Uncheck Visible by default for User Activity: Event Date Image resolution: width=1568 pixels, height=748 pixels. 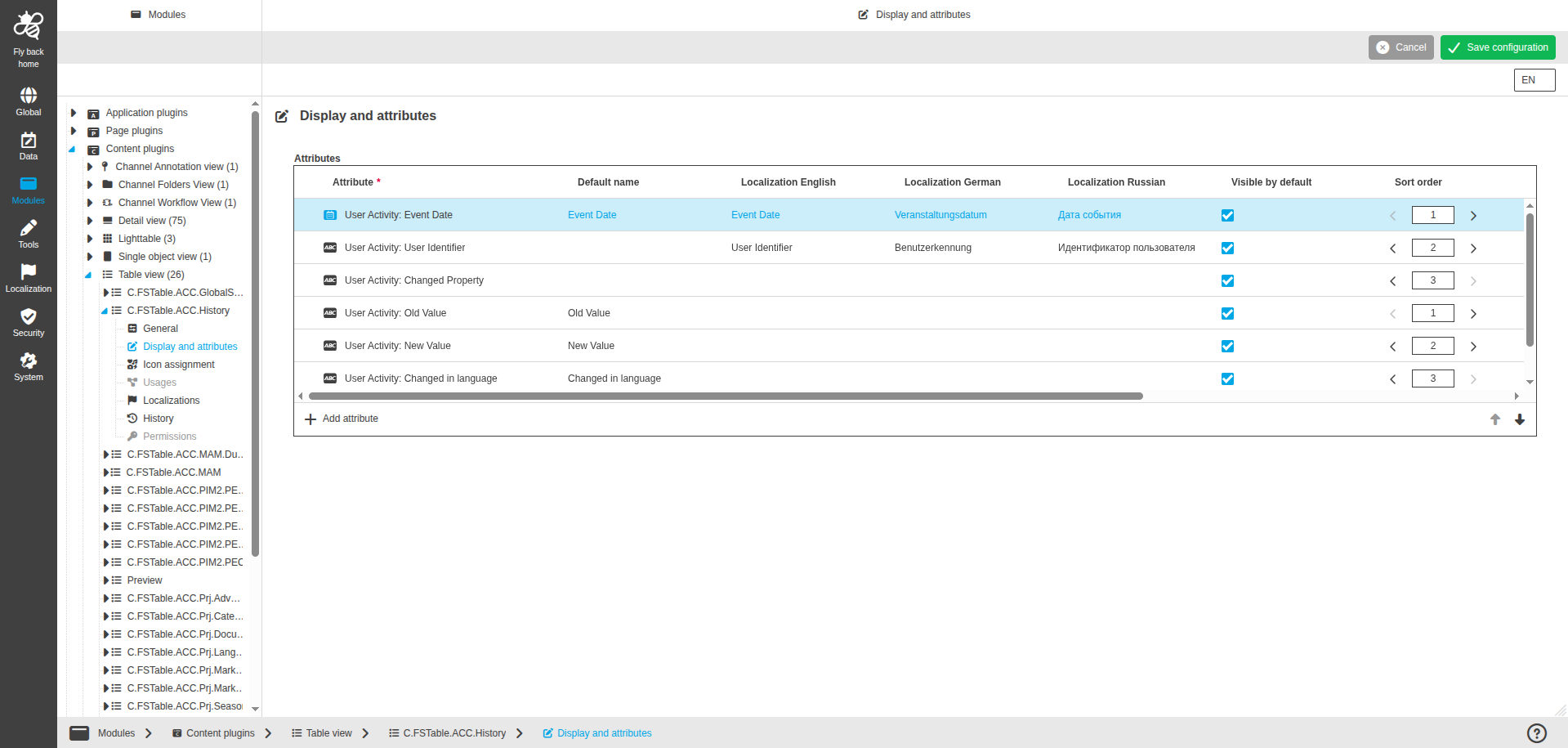tap(1227, 215)
